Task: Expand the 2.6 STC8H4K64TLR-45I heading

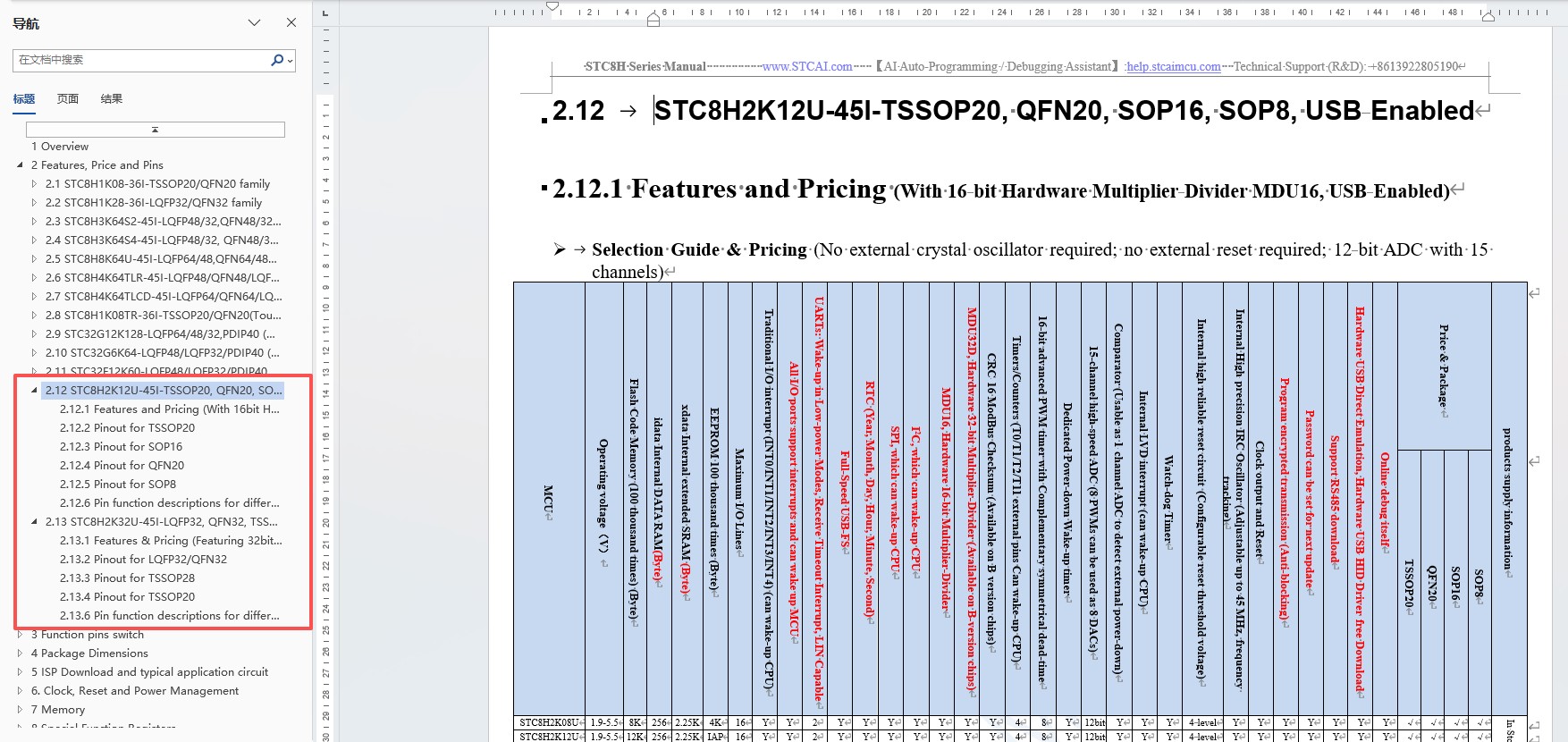Action: point(34,278)
